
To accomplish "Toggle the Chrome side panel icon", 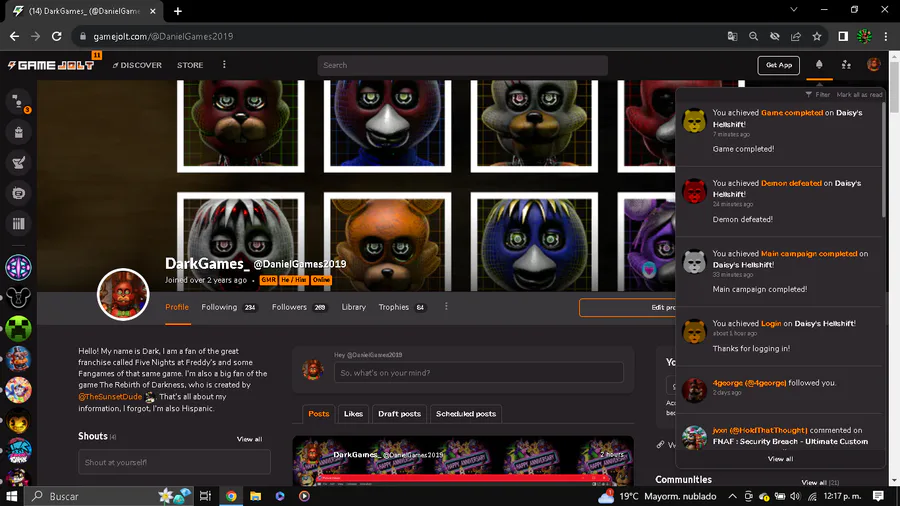I will (843, 36).
